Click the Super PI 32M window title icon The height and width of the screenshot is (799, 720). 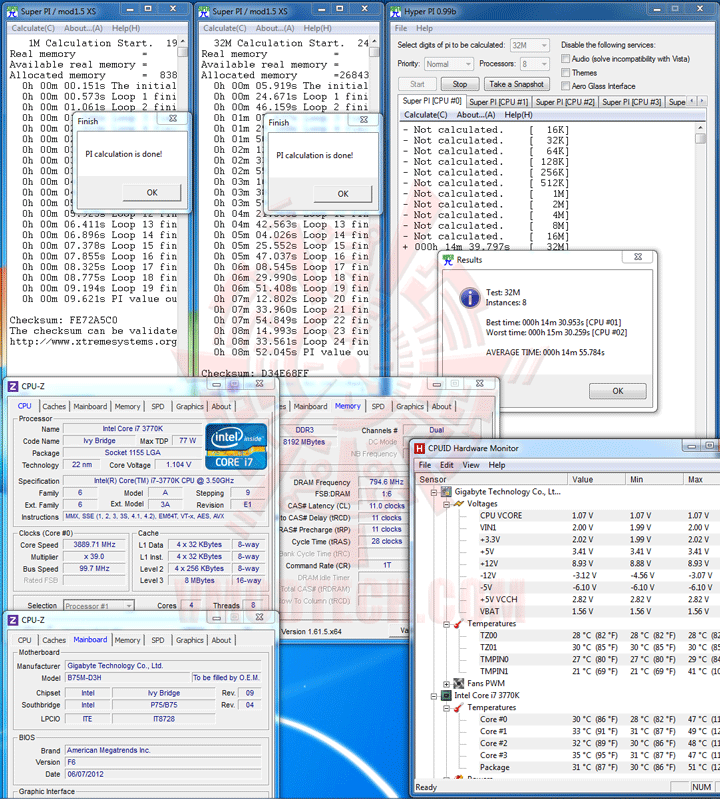pos(204,11)
